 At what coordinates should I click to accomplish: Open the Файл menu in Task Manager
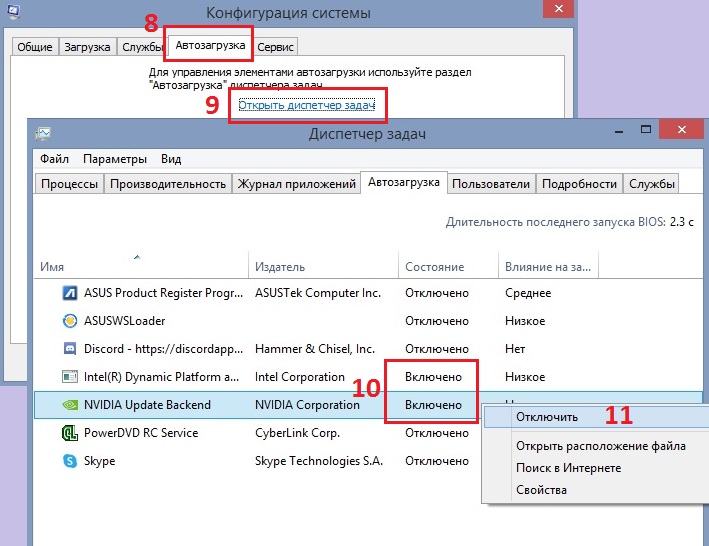[x=54, y=159]
